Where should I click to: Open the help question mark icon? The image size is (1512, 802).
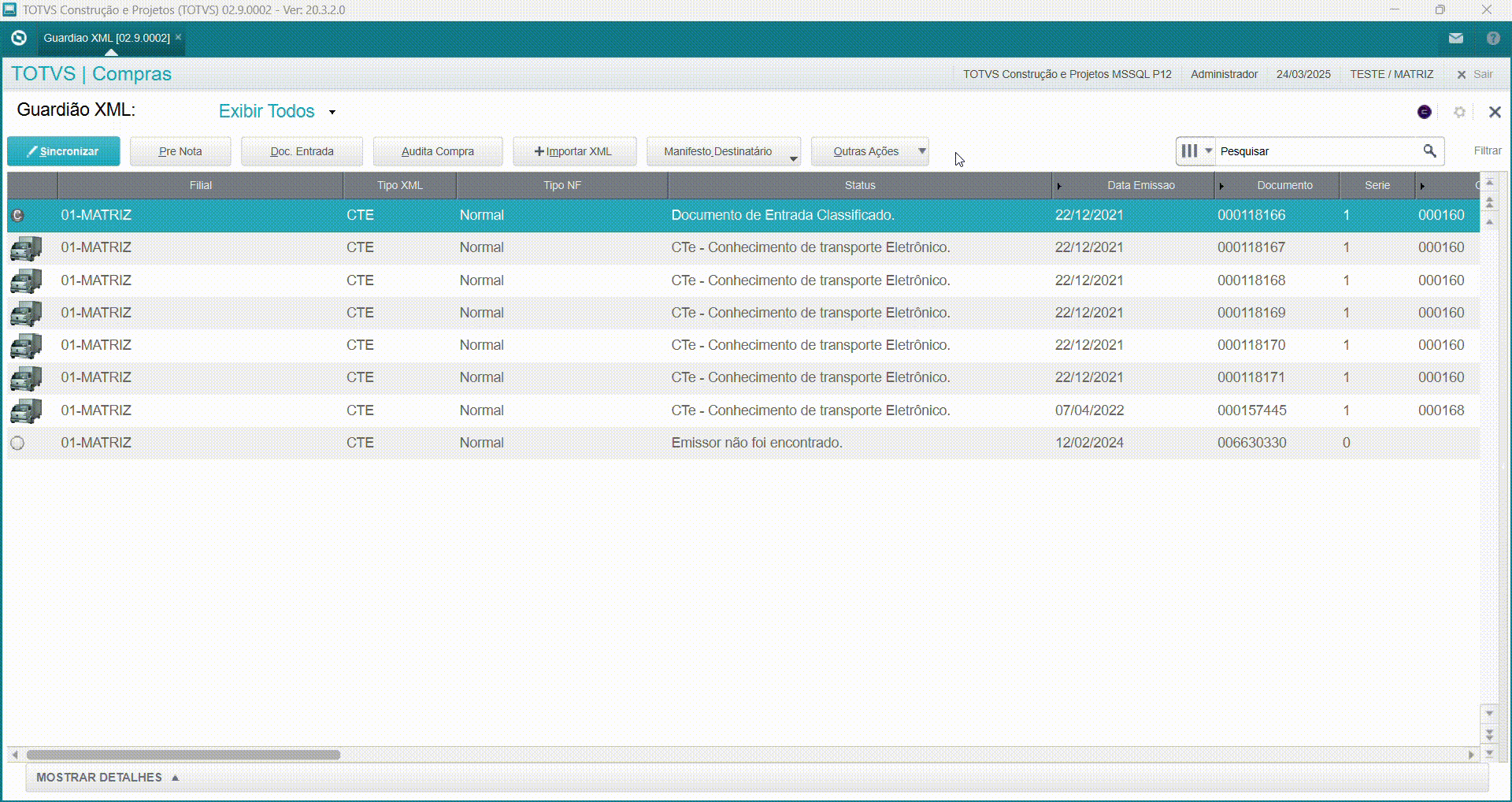pos(1493,38)
